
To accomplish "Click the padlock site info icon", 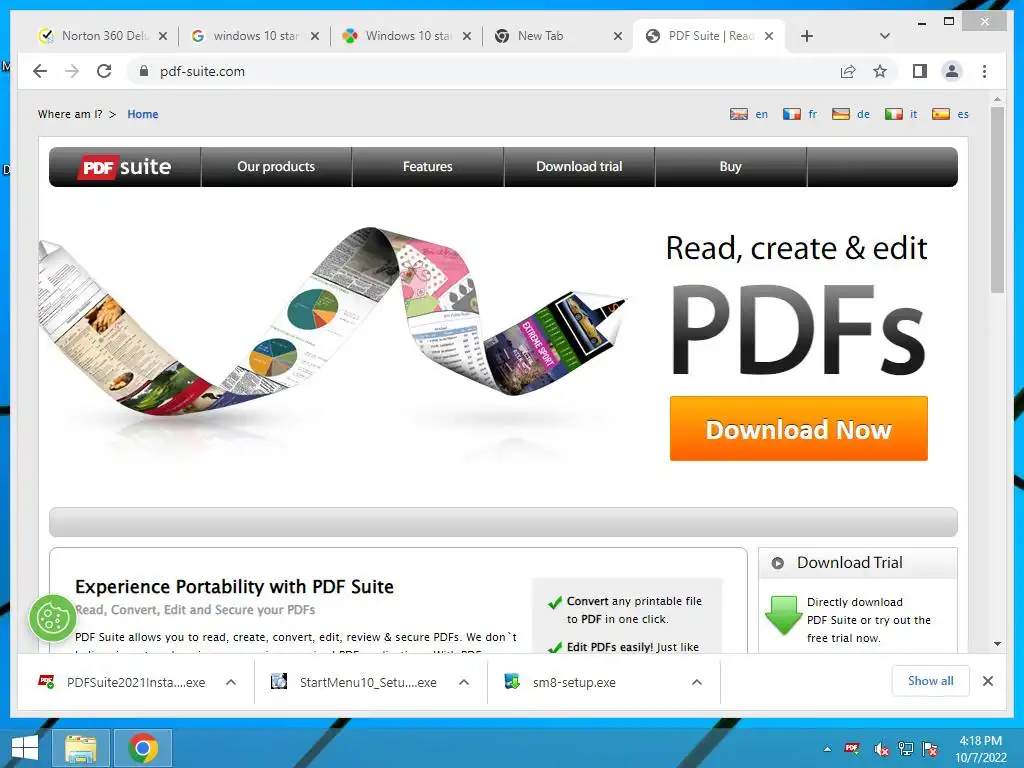I will [x=144, y=71].
